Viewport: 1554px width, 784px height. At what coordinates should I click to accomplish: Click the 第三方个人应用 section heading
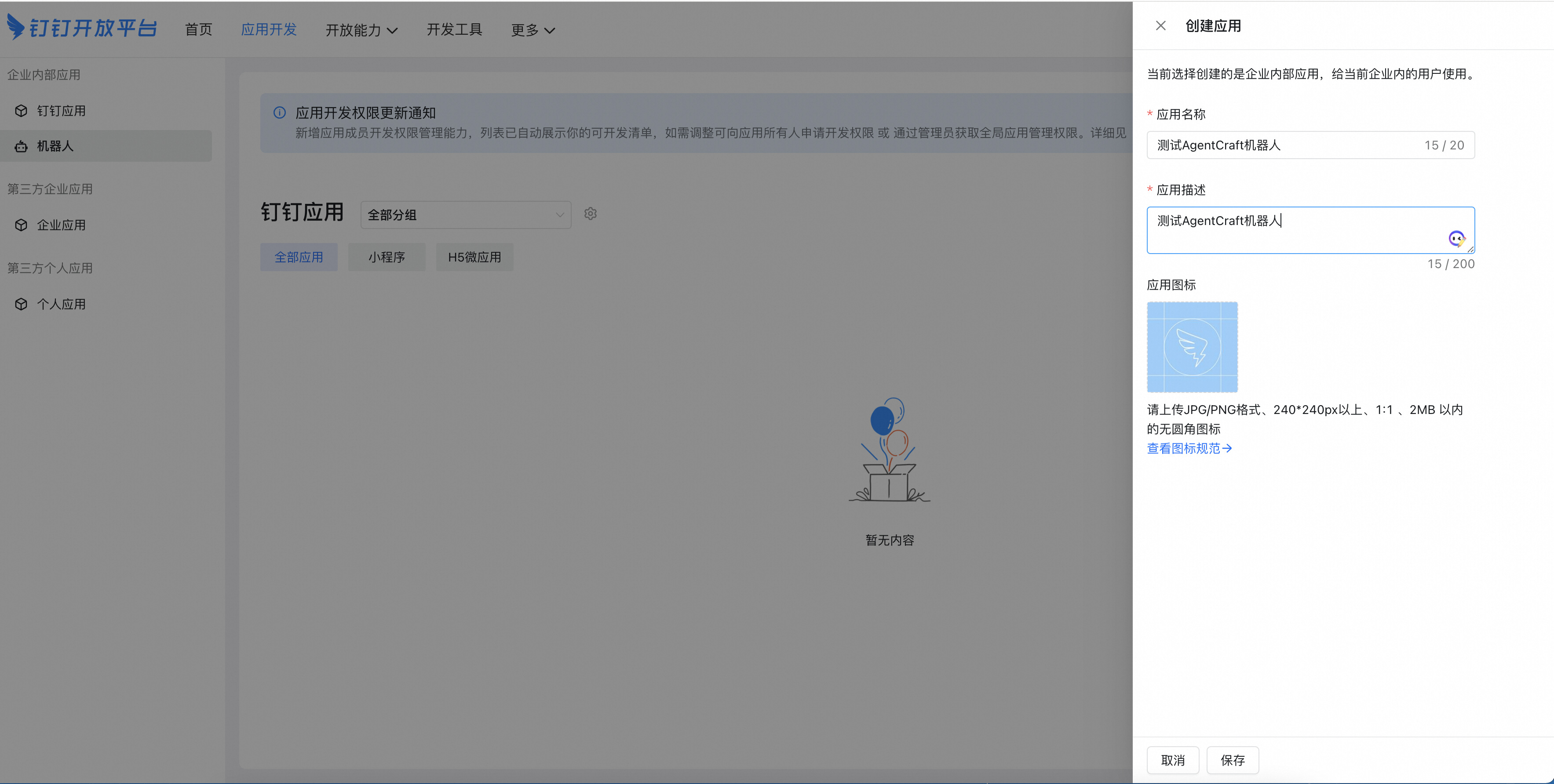(49, 268)
